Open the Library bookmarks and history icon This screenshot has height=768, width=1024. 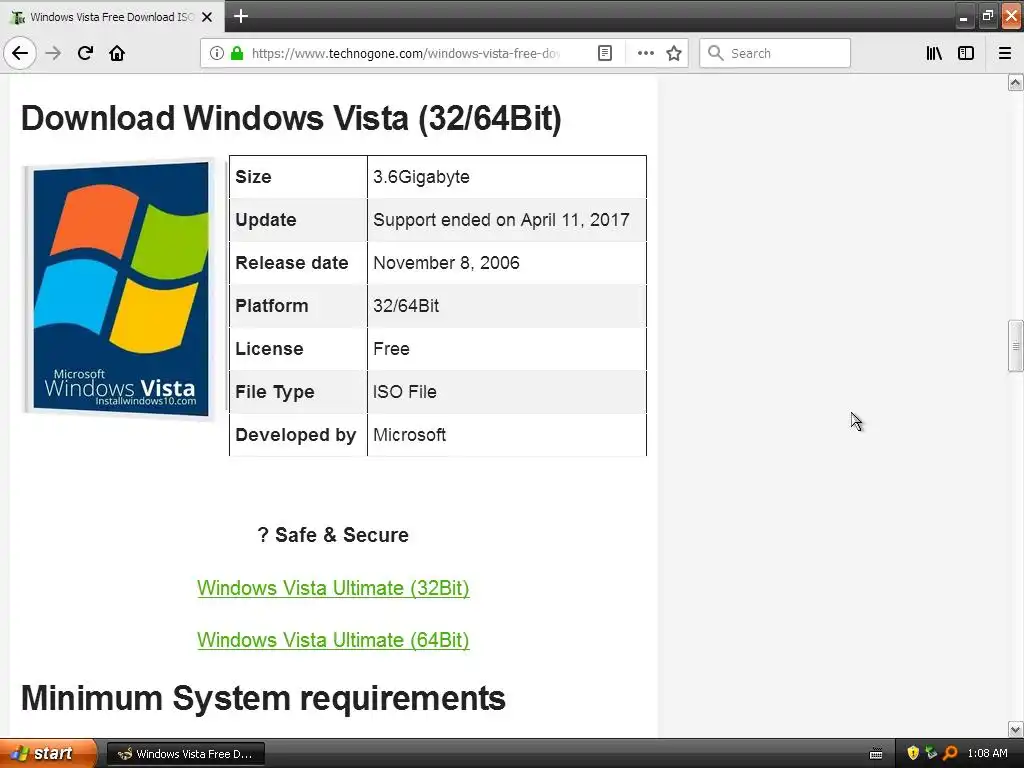(x=934, y=54)
